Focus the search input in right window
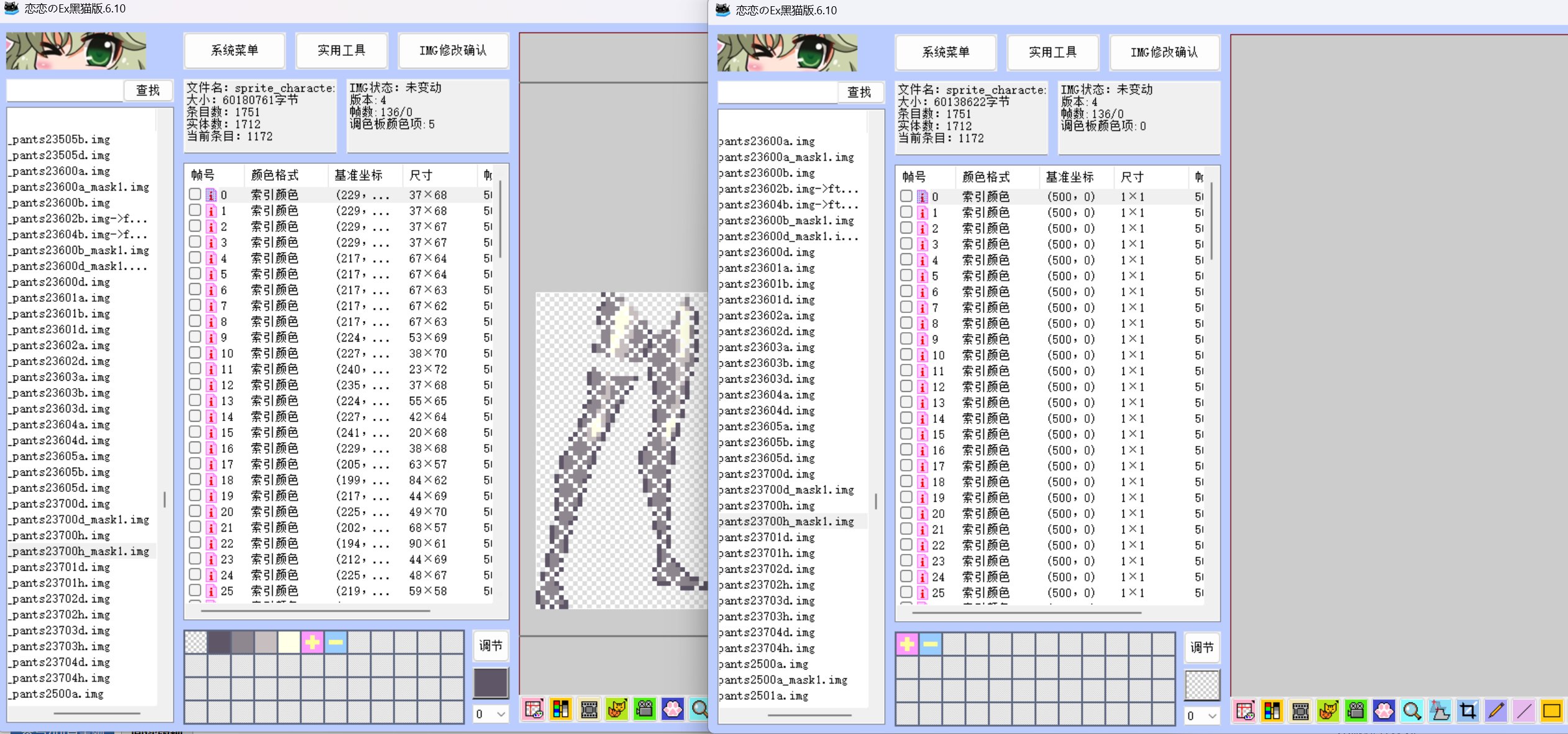Image resolution: width=1568 pixels, height=734 pixels. (x=777, y=93)
